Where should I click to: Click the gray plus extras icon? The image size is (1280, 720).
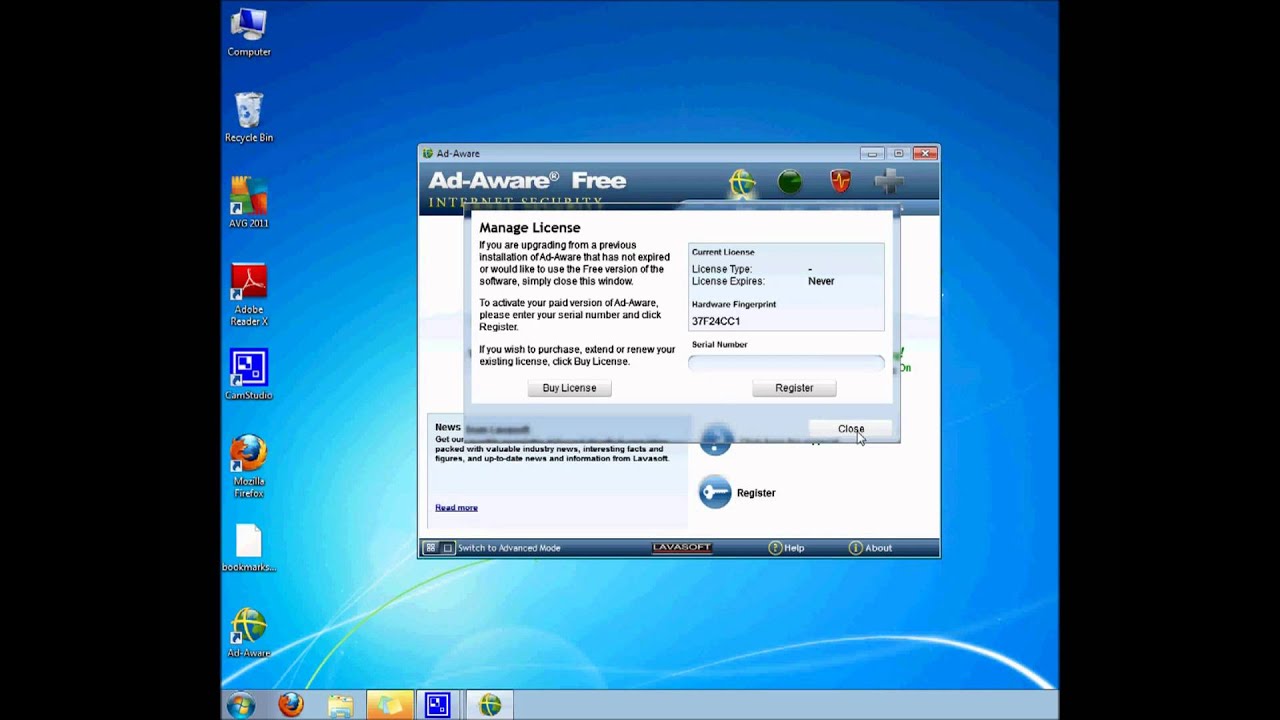(889, 182)
